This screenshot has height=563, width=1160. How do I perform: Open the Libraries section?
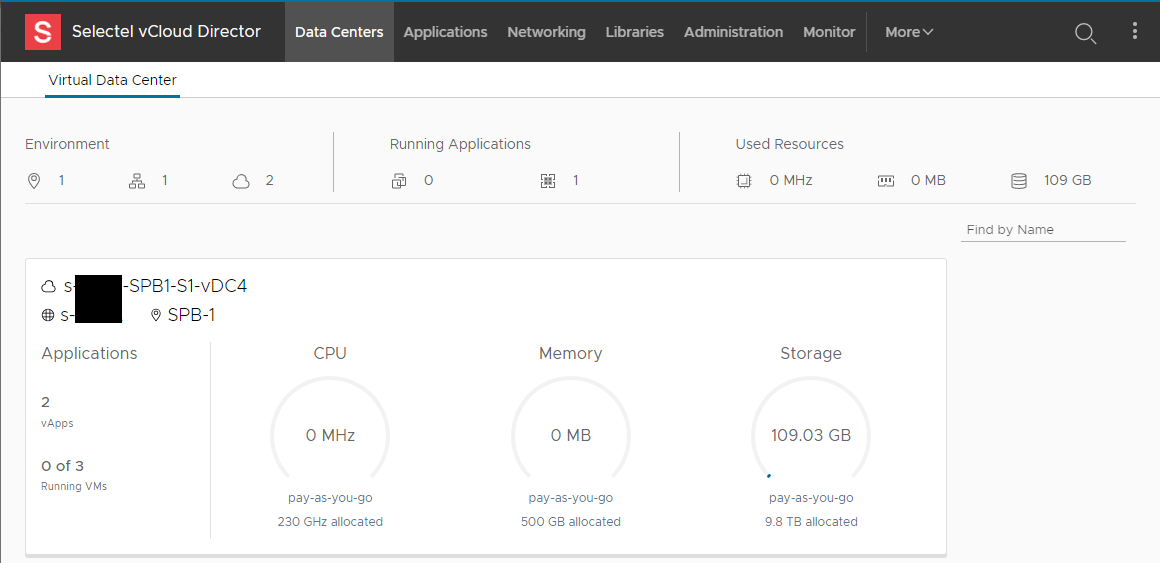click(635, 32)
